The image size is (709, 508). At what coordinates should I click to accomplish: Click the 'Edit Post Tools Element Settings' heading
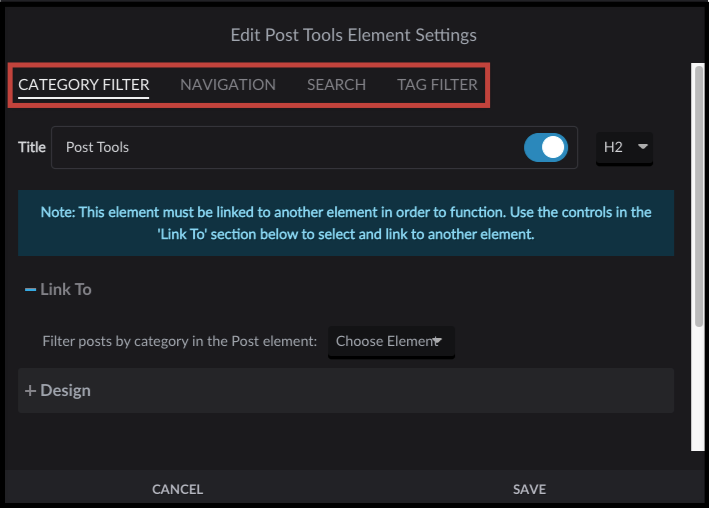[354, 35]
